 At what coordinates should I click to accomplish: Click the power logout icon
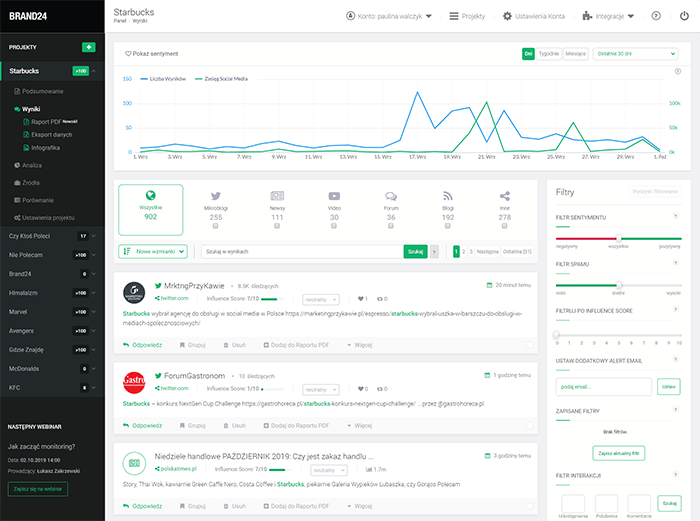[684, 16]
